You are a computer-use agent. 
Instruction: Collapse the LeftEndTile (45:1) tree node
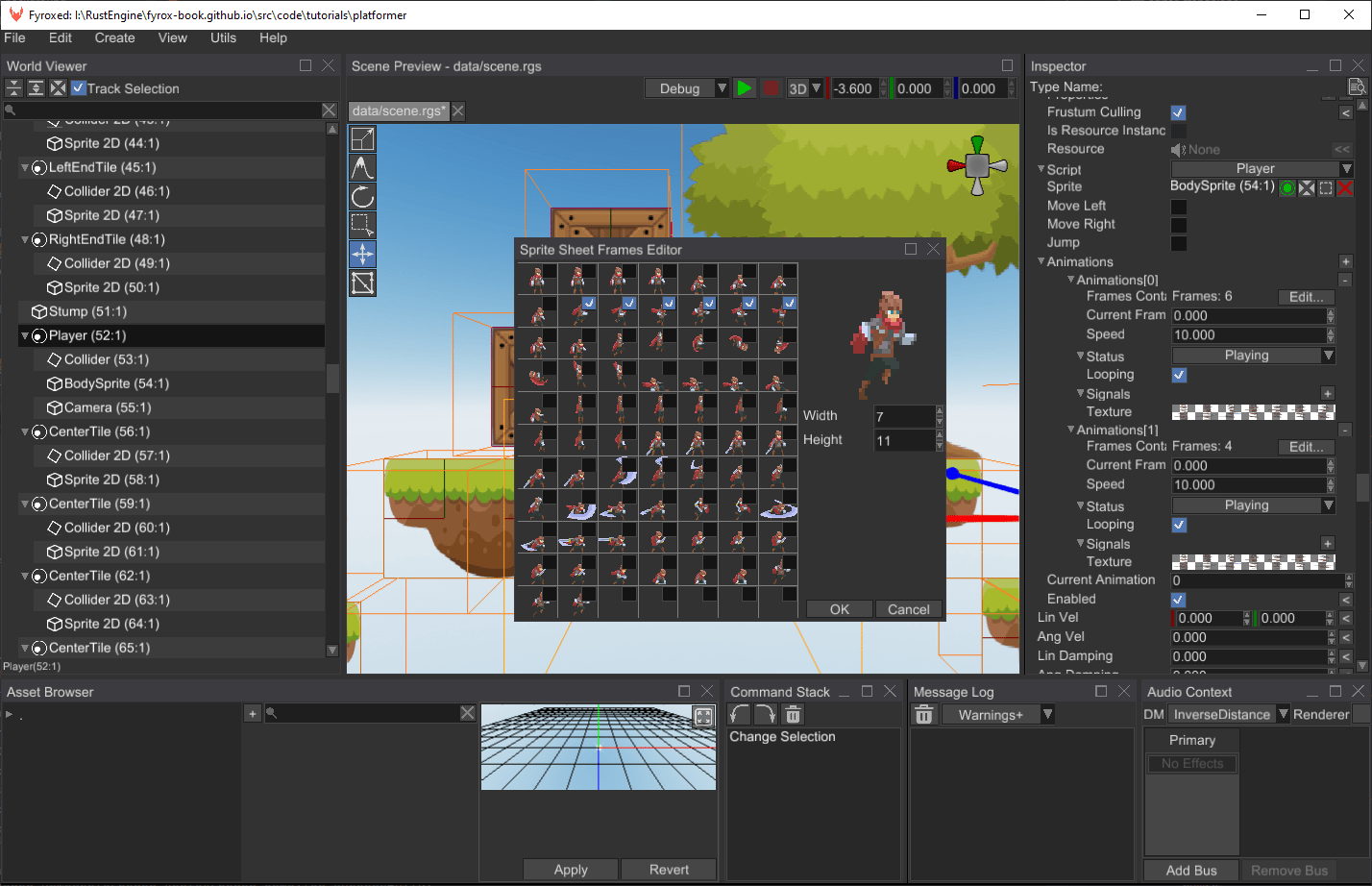point(25,167)
